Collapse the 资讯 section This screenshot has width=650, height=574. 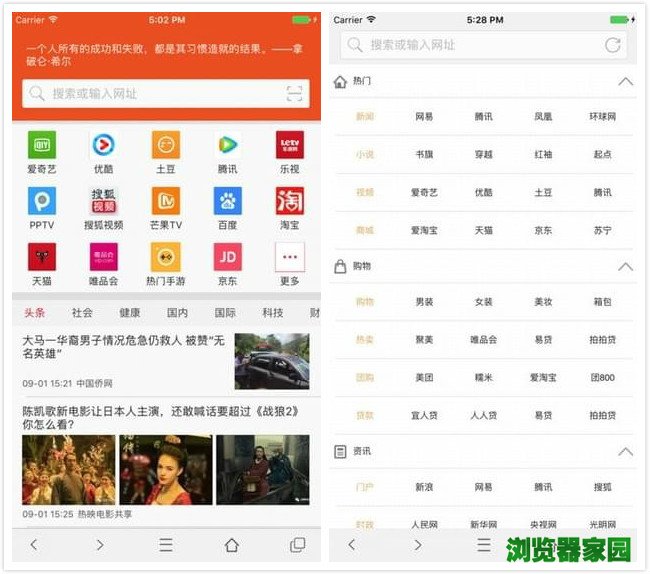point(625,452)
